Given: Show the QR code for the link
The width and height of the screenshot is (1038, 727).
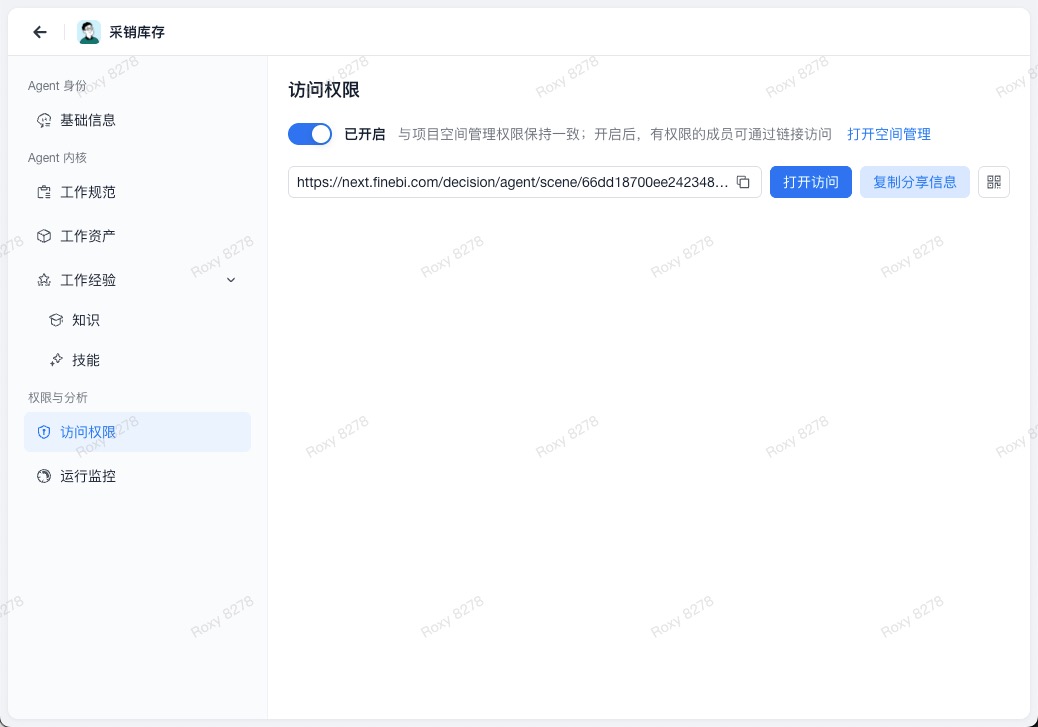Looking at the screenshot, I should (x=994, y=182).
